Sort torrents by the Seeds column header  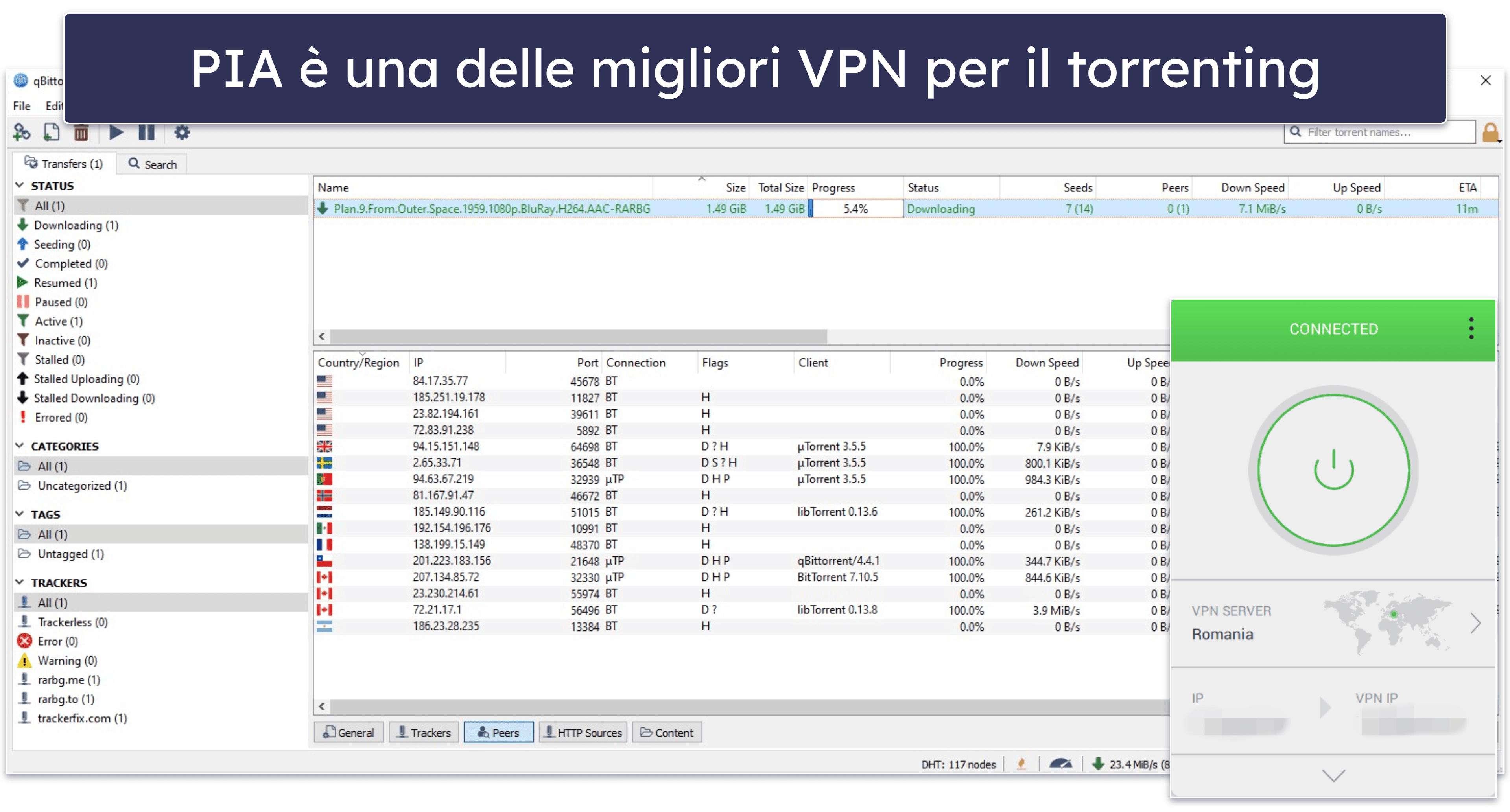click(x=1047, y=188)
